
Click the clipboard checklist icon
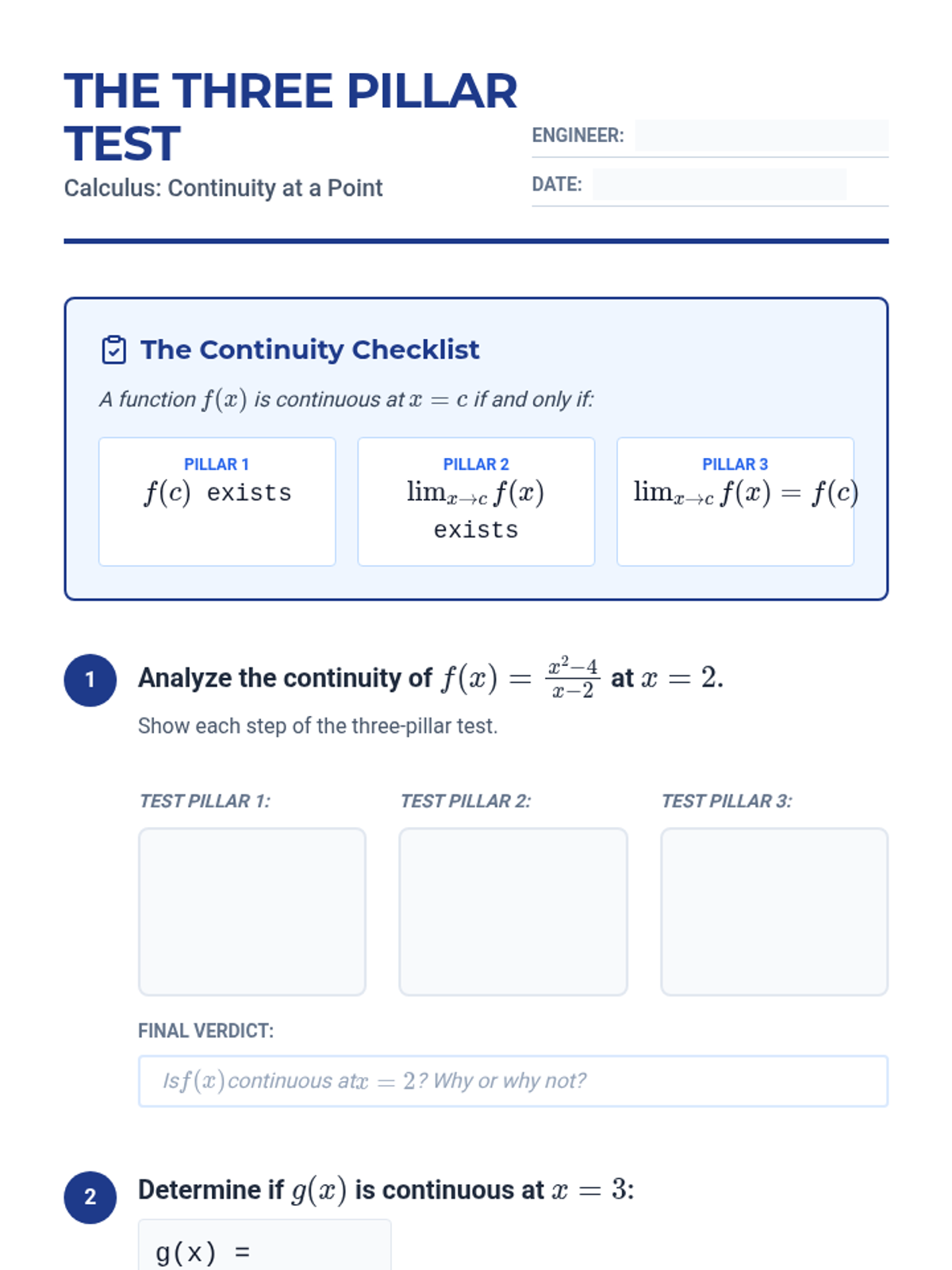[x=113, y=350]
